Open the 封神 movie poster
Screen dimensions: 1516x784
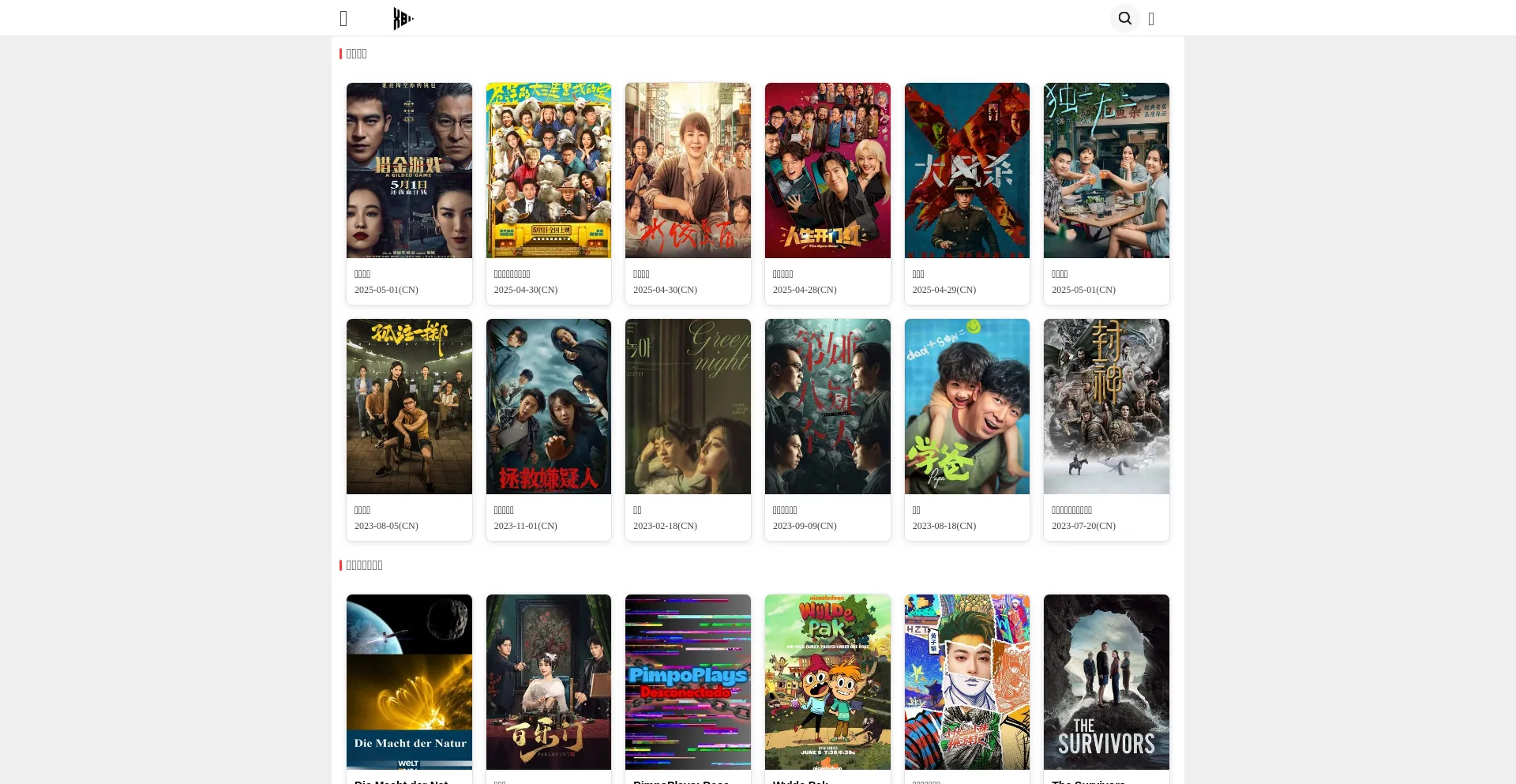click(1106, 407)
